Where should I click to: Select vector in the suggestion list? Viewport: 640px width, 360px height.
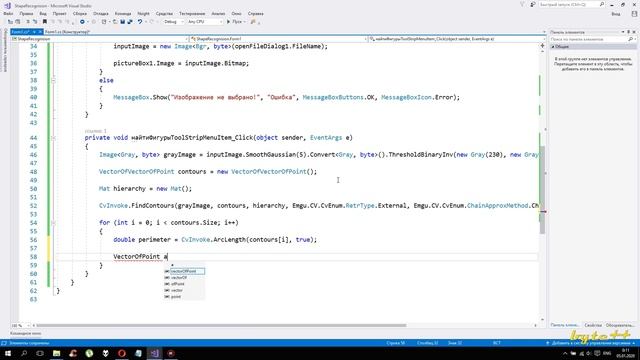184,290
